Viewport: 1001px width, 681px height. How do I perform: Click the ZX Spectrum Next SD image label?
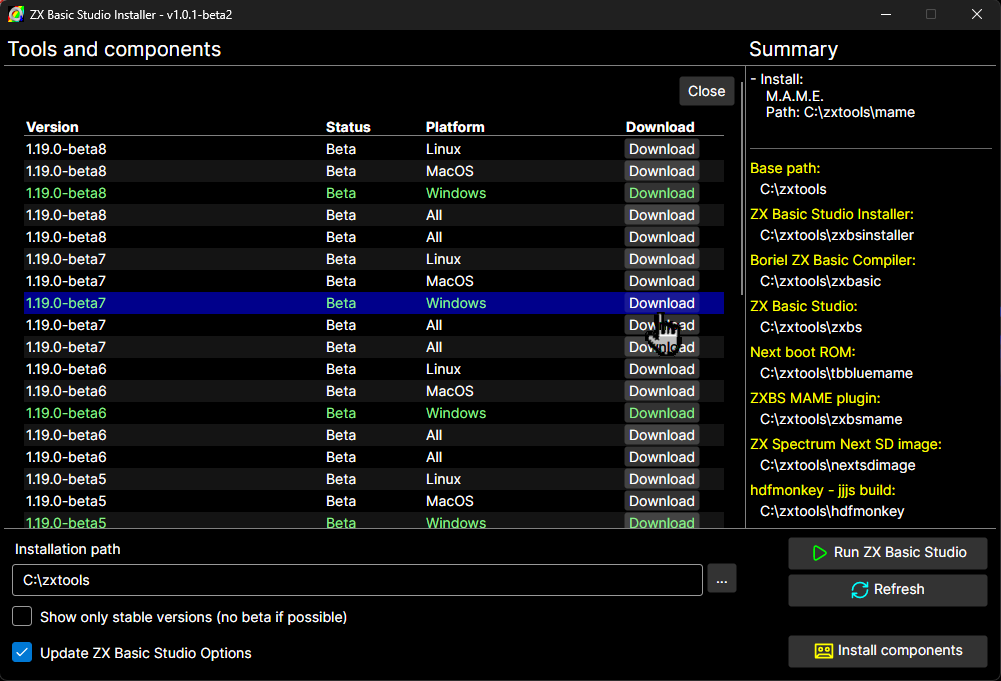pos(846,444)
